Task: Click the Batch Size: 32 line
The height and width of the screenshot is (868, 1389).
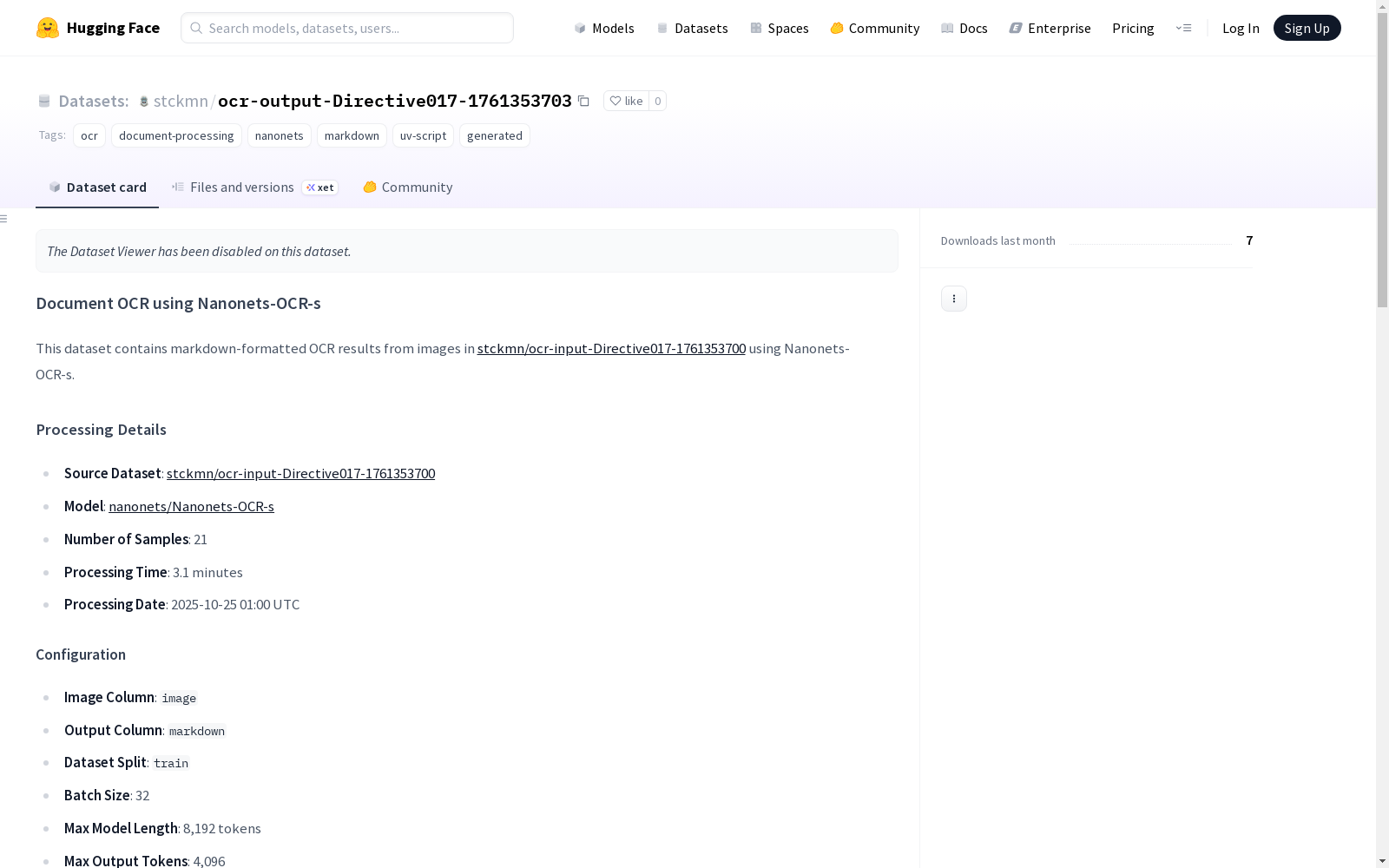Action: pyautogui.click(x=107, y=796)
